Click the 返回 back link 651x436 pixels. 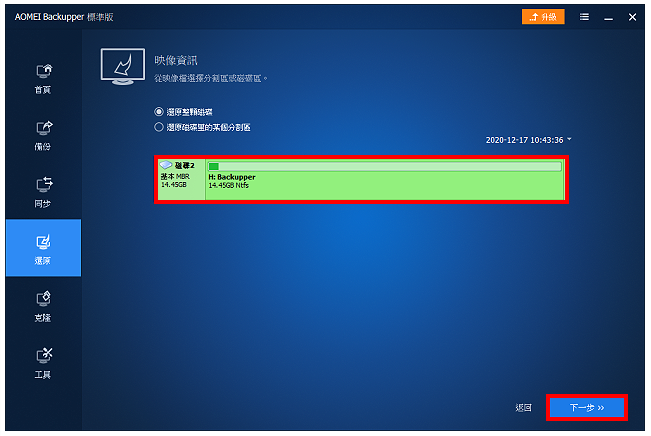523,407
